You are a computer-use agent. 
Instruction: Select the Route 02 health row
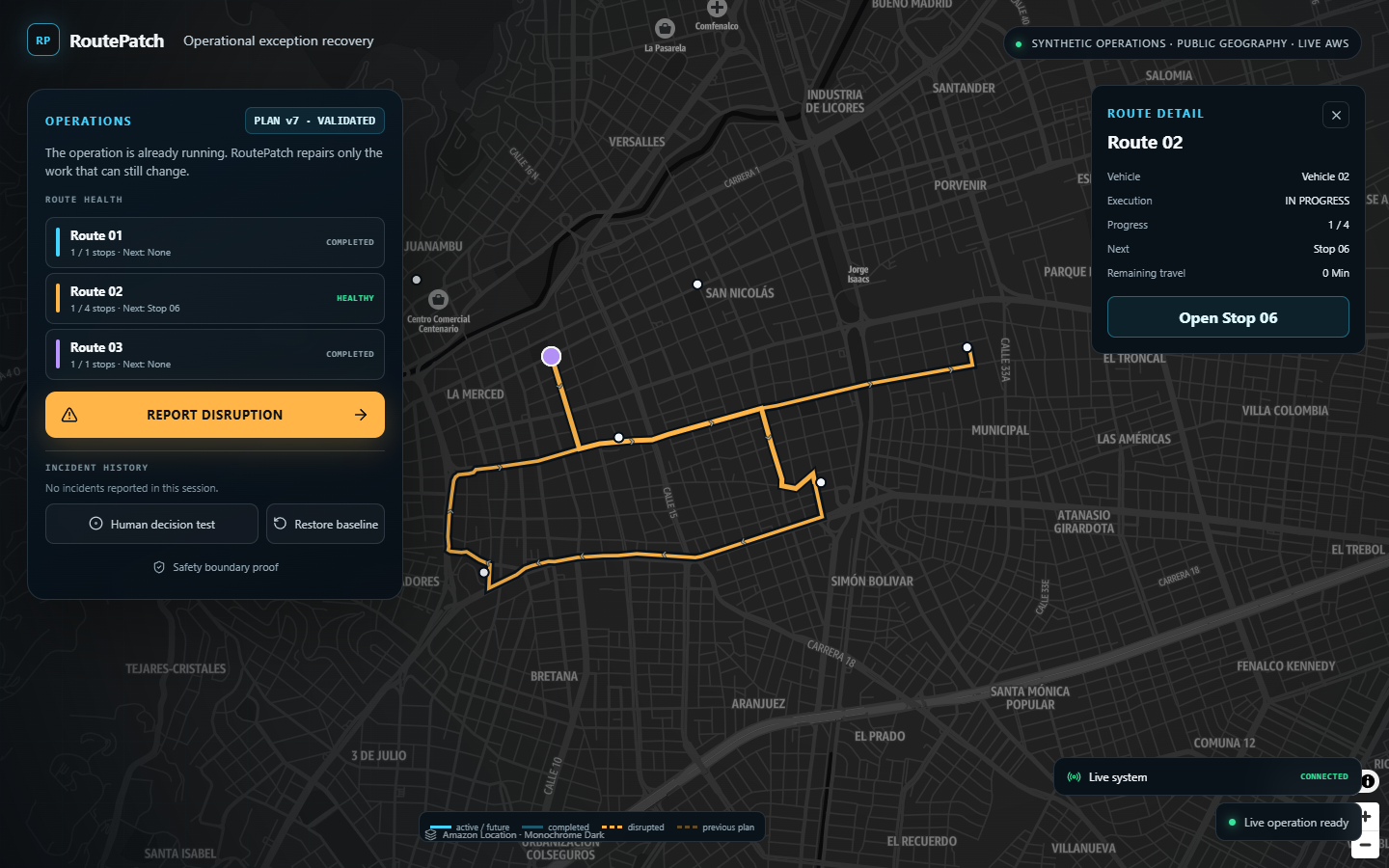click(215, 299)
